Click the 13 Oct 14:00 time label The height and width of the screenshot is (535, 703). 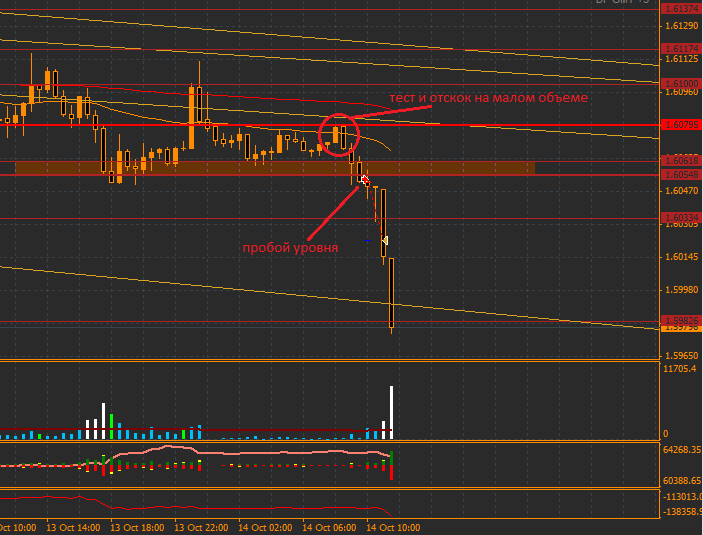point(73,528)
